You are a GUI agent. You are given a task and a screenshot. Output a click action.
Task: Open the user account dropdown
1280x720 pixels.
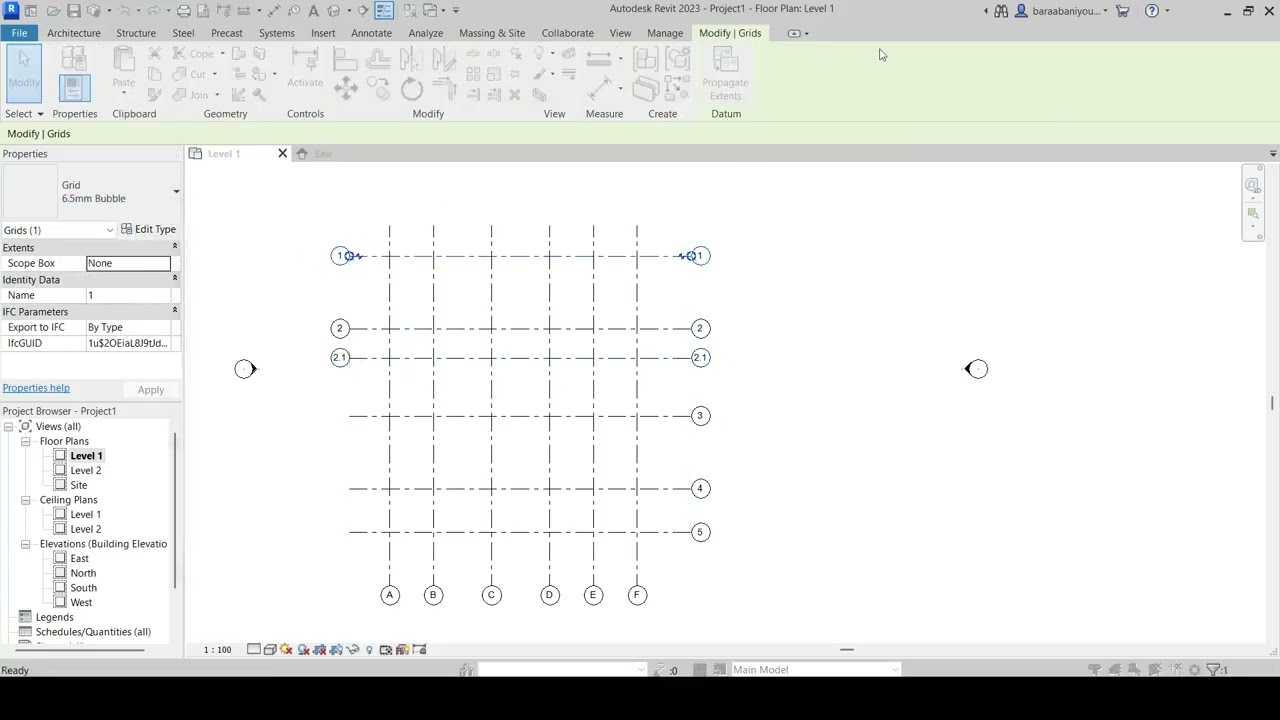(x=1105, y=11)
